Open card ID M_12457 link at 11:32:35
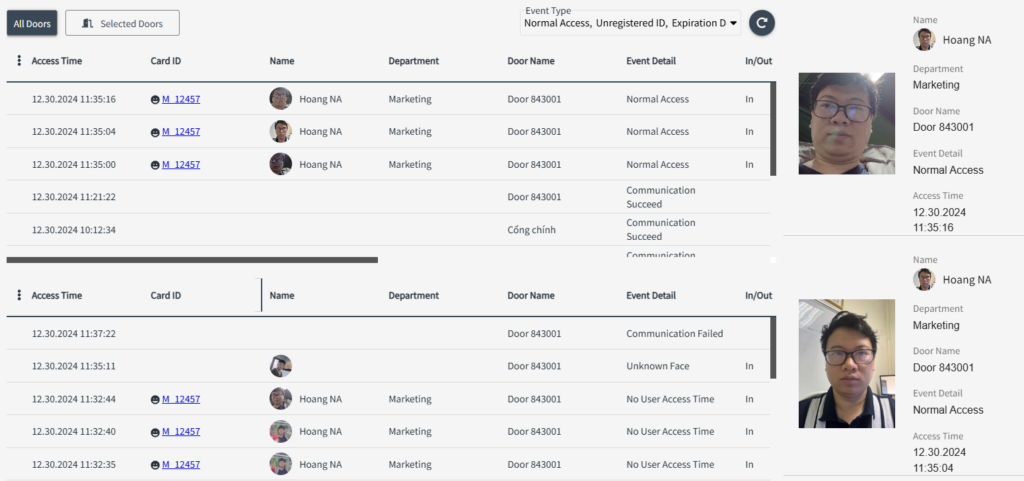Image resolution: width=1024 pixels, height=481 pixels. [x=181, y=465]
